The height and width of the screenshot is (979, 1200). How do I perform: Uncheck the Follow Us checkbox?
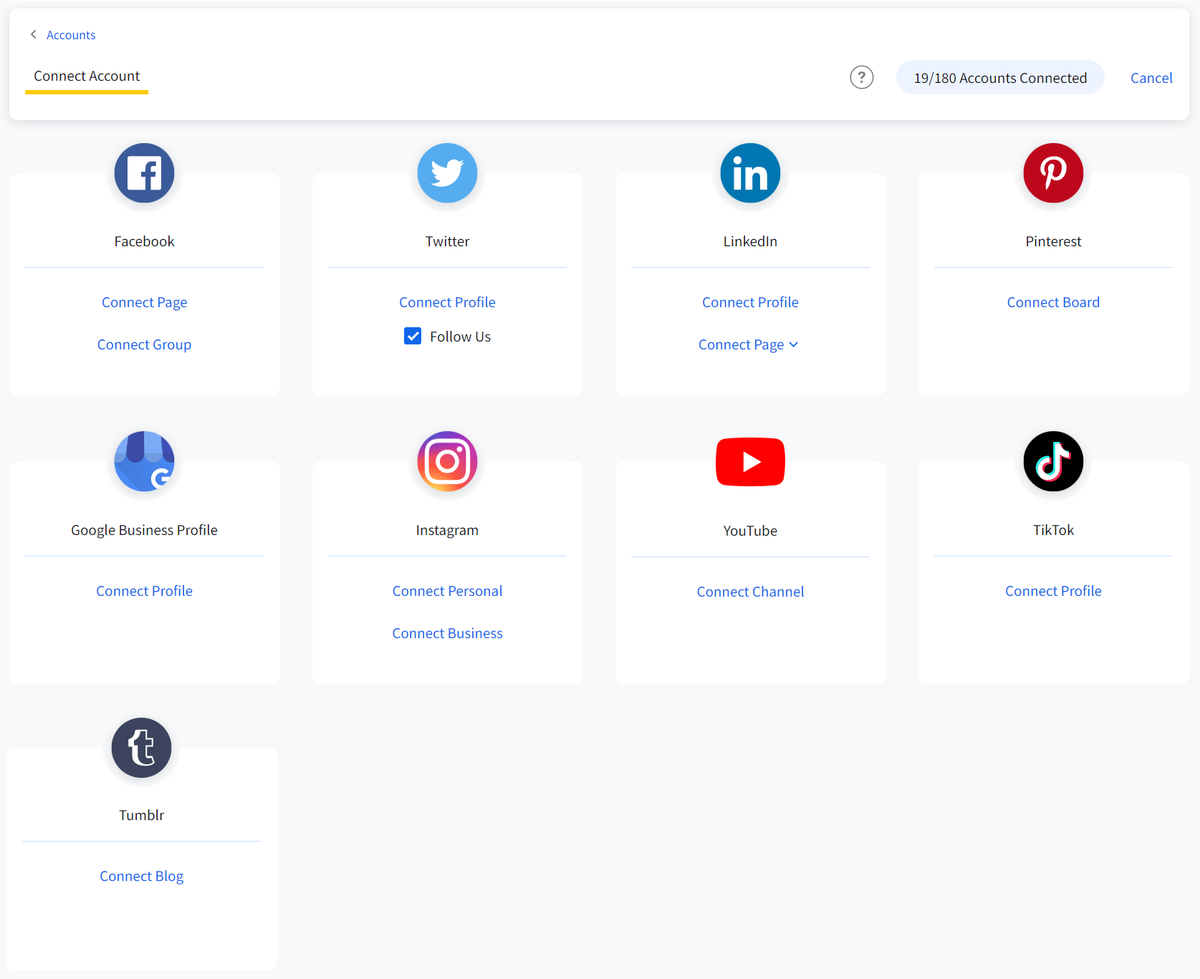[412, 336]
